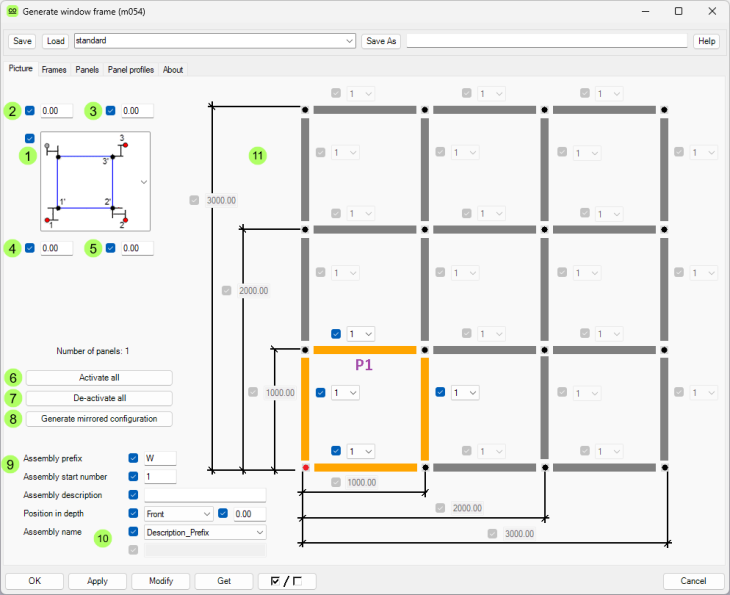Click the orange top bar of panel P1
The image size is (730, 595).
[x=365, y=350]
